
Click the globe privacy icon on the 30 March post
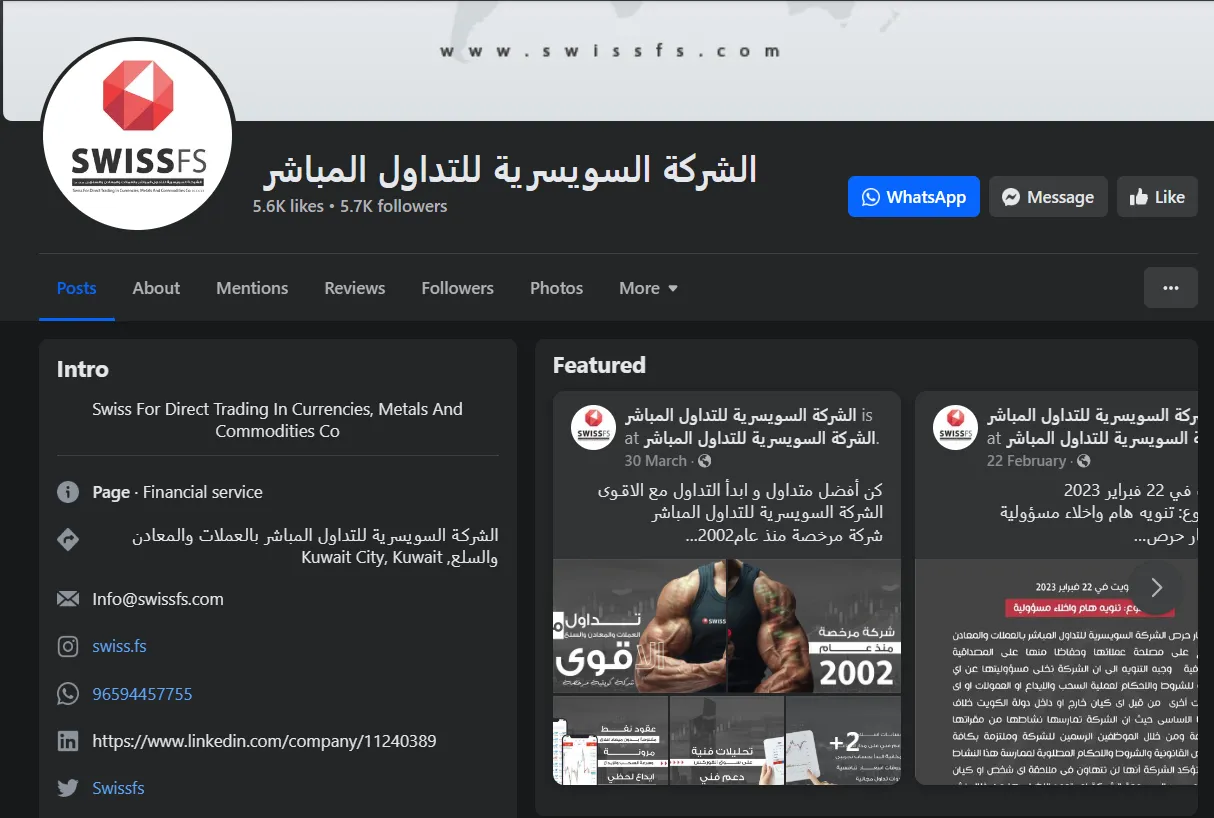[705, 461]
